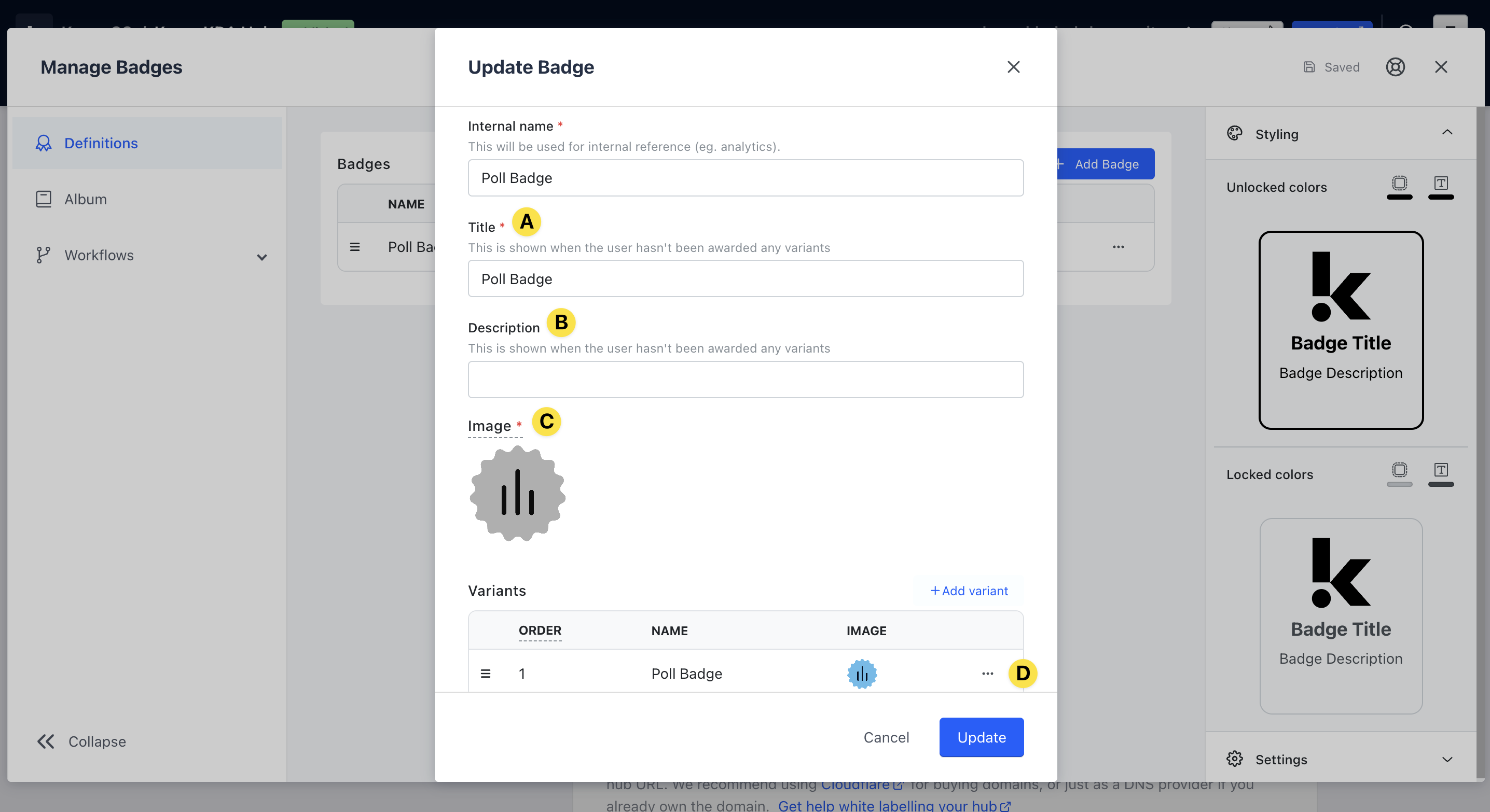Collapse the sidebar with double-chevron icon
Viewport: 1490px width, 812px height.
pos(46,741)
